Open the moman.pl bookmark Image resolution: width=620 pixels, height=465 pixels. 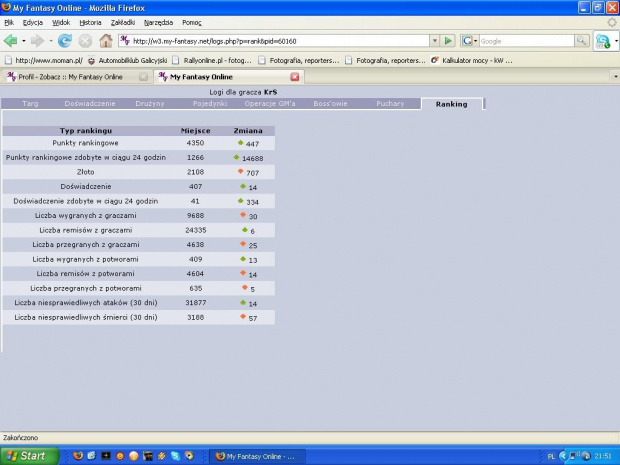coord(44,60)
